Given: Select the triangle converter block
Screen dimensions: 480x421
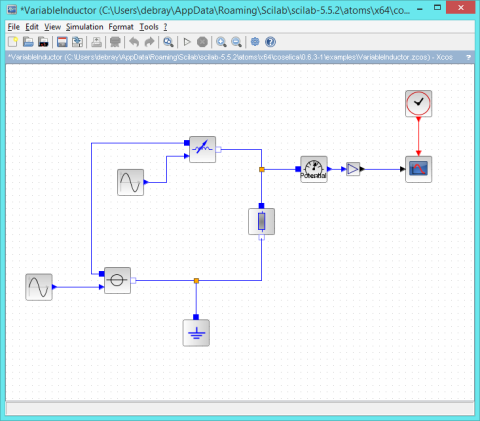Looking at the screenshot, I should 353,169.
